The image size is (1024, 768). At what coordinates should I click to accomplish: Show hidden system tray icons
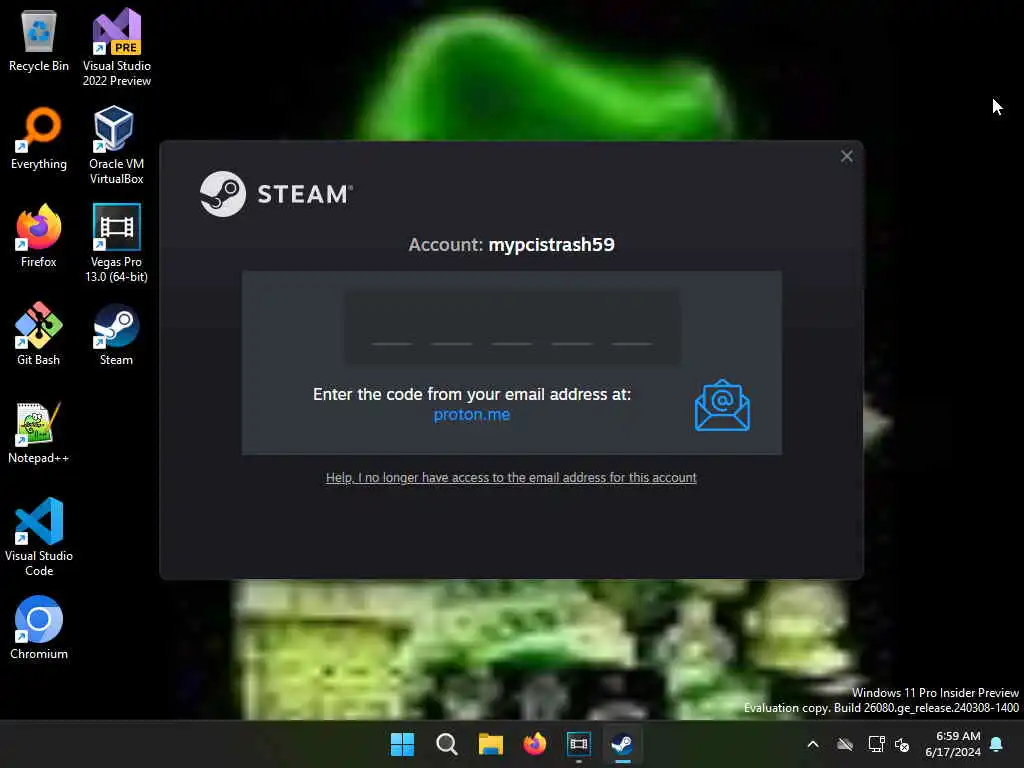(x=813, y=744)
